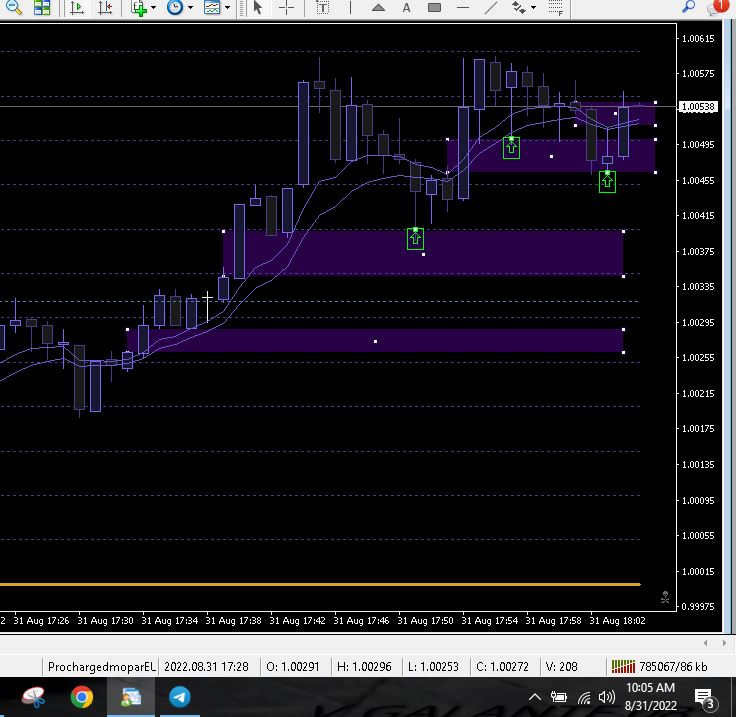Click the zoom out magnifier icon

click(13, 7)
